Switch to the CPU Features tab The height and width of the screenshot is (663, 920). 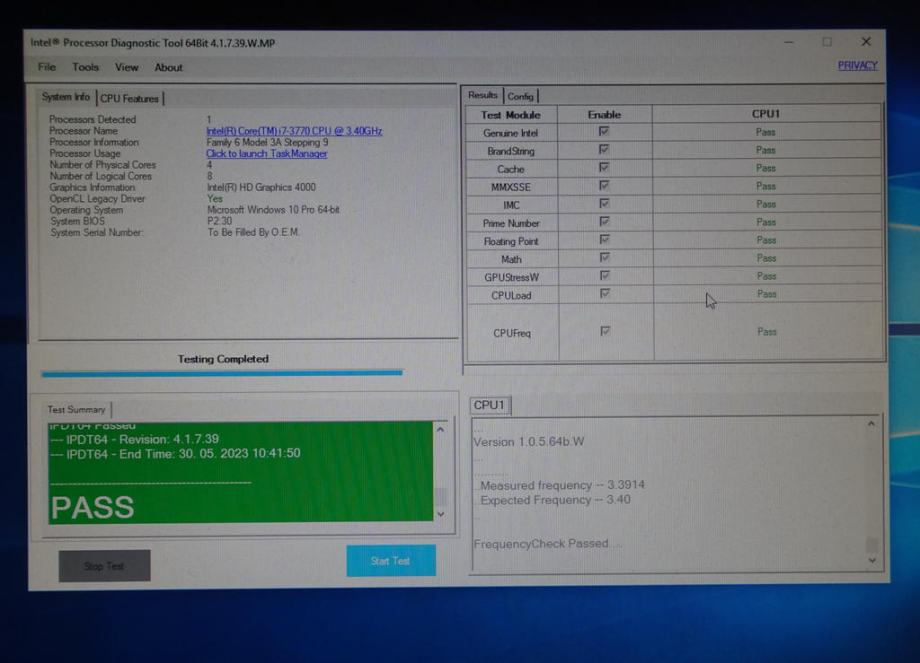pyautogui.click(x=129, y=98)
